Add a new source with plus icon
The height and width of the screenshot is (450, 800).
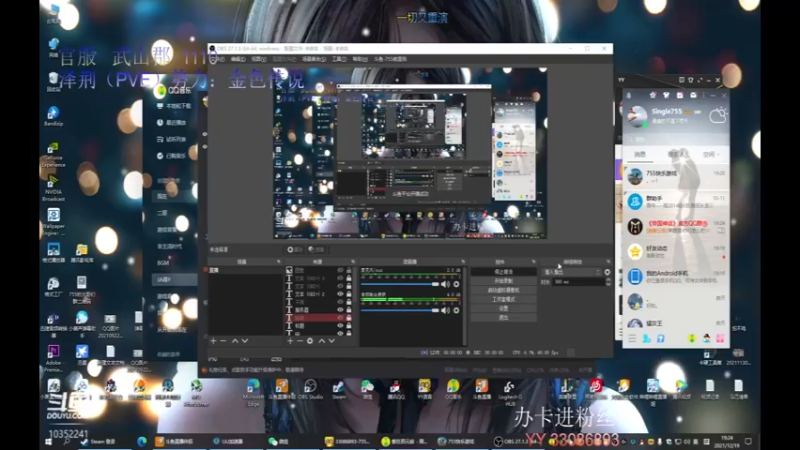click(290, 341)
